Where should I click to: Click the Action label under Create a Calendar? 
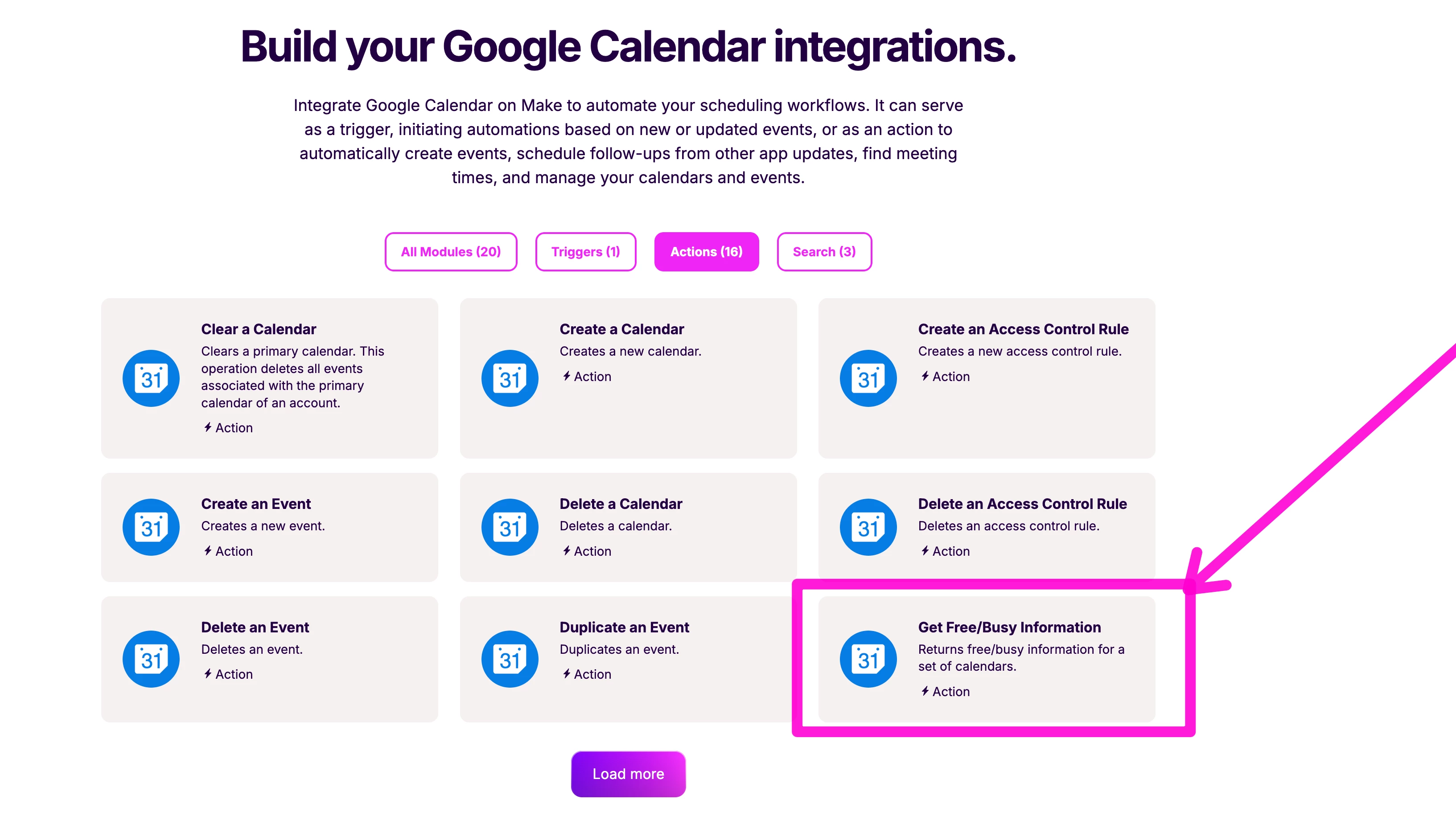coord(592,377)
